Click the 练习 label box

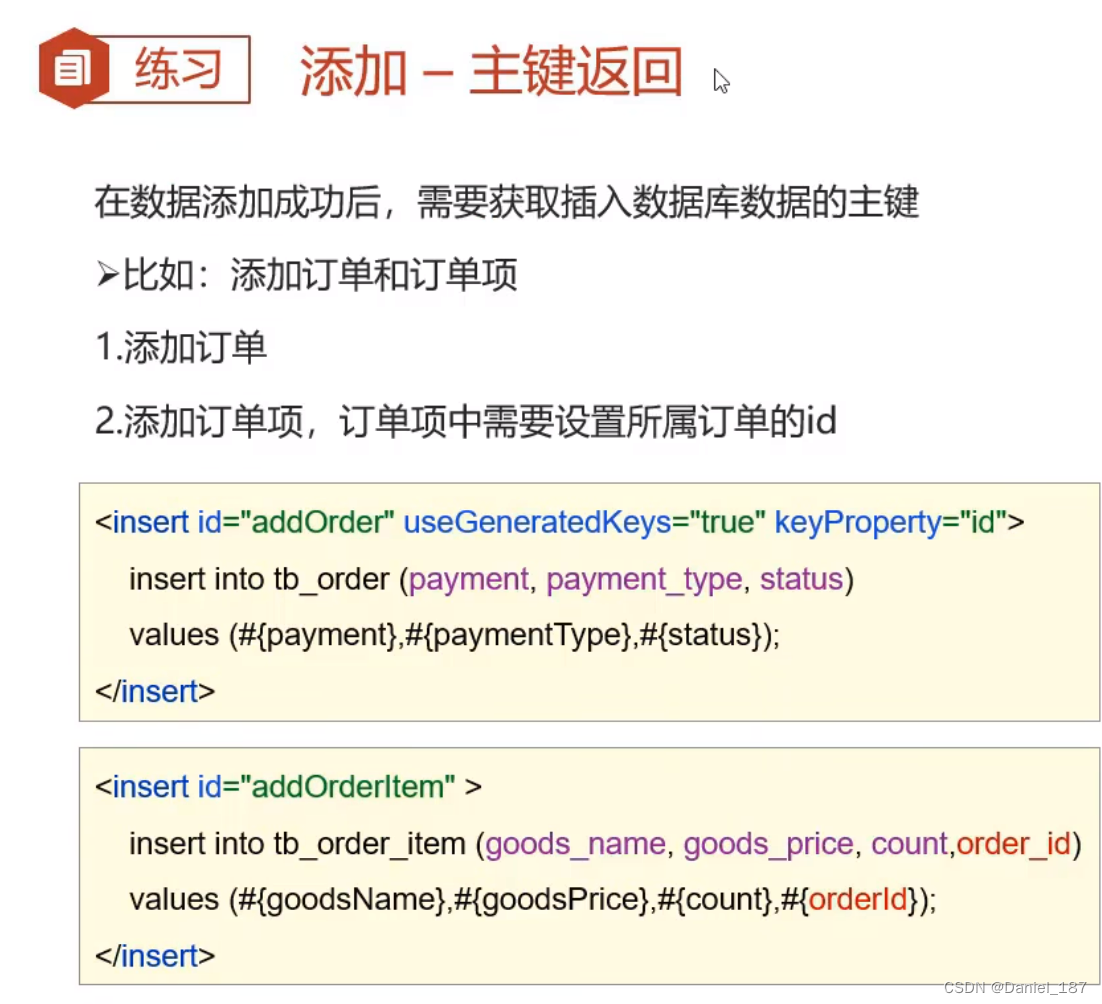[x=179, y=69]
